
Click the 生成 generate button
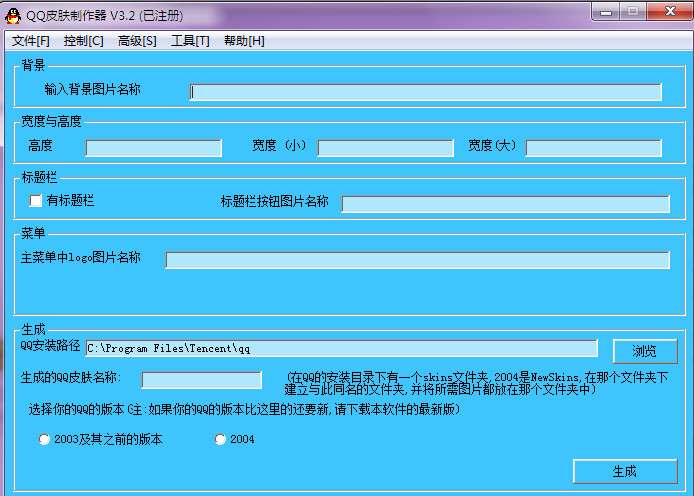[624, 471]
